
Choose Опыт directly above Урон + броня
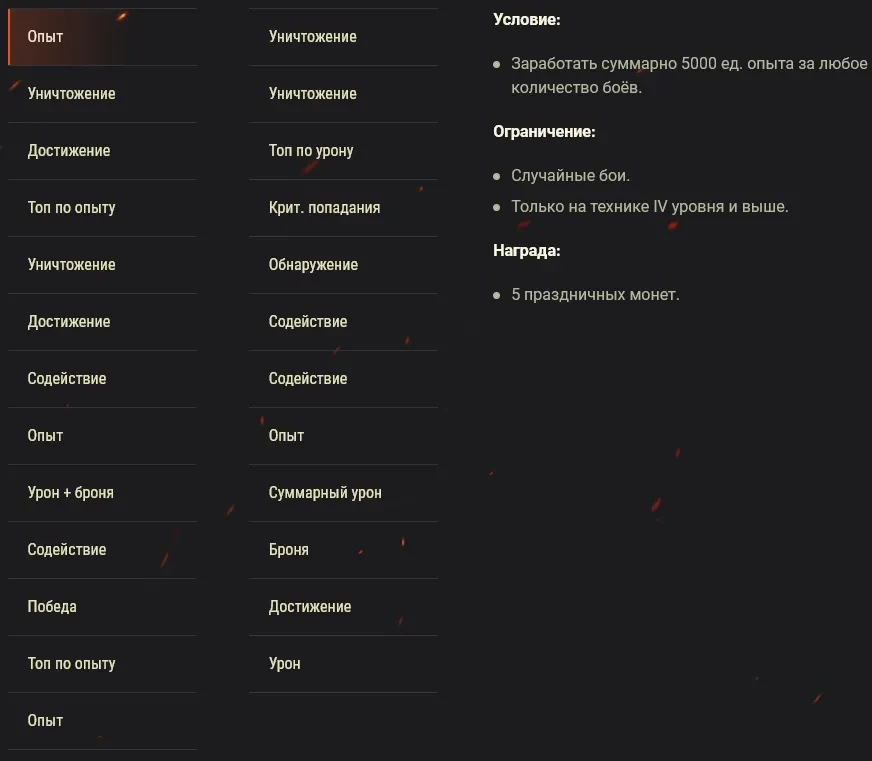(46, 436)
